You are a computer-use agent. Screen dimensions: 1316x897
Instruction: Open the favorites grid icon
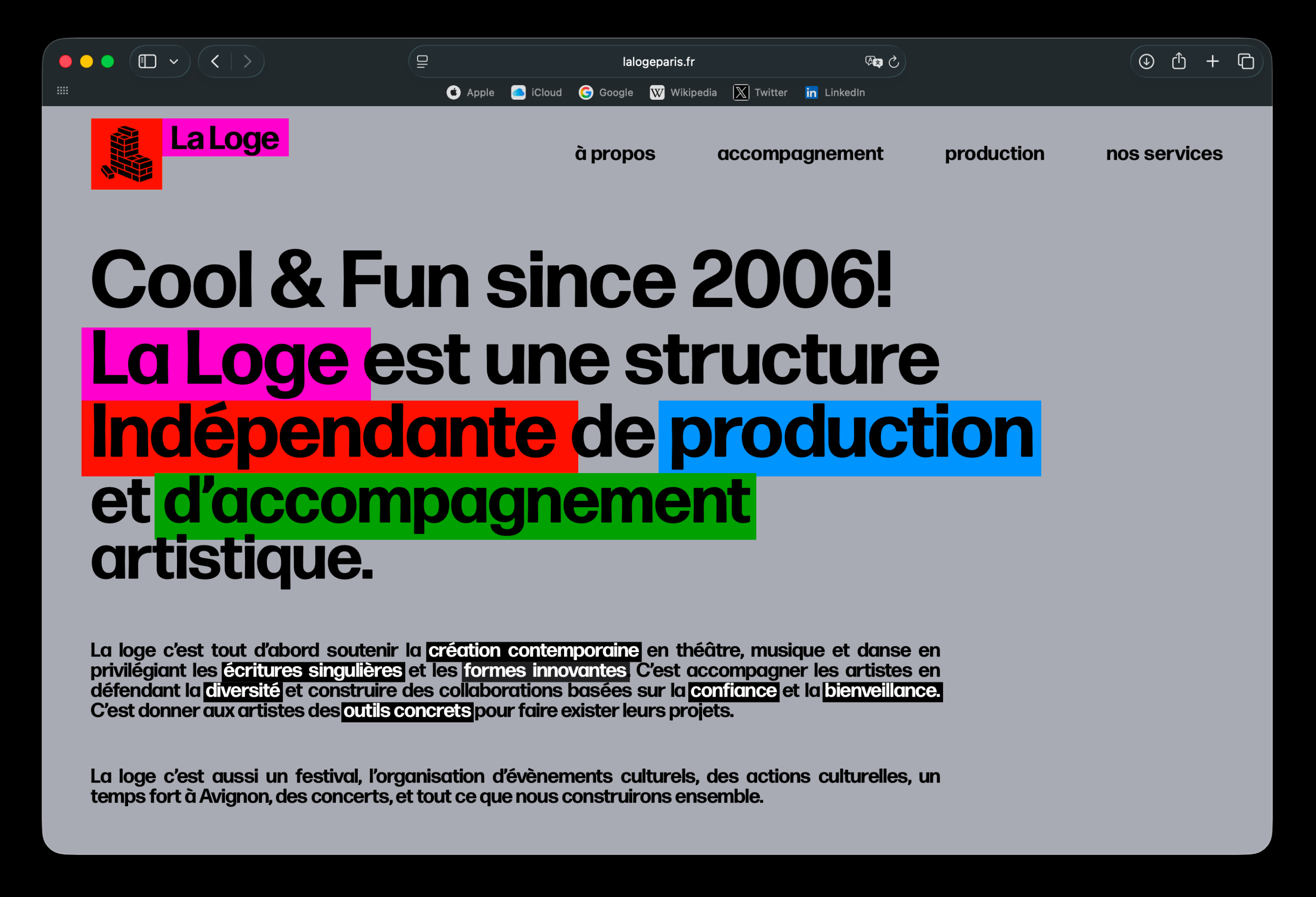[63, 90]
